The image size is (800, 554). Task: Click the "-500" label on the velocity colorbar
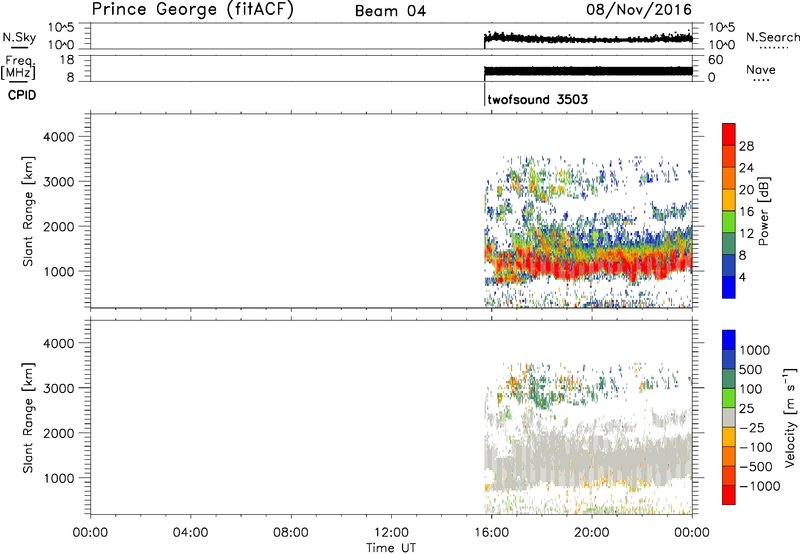click(x=756, y=466)
